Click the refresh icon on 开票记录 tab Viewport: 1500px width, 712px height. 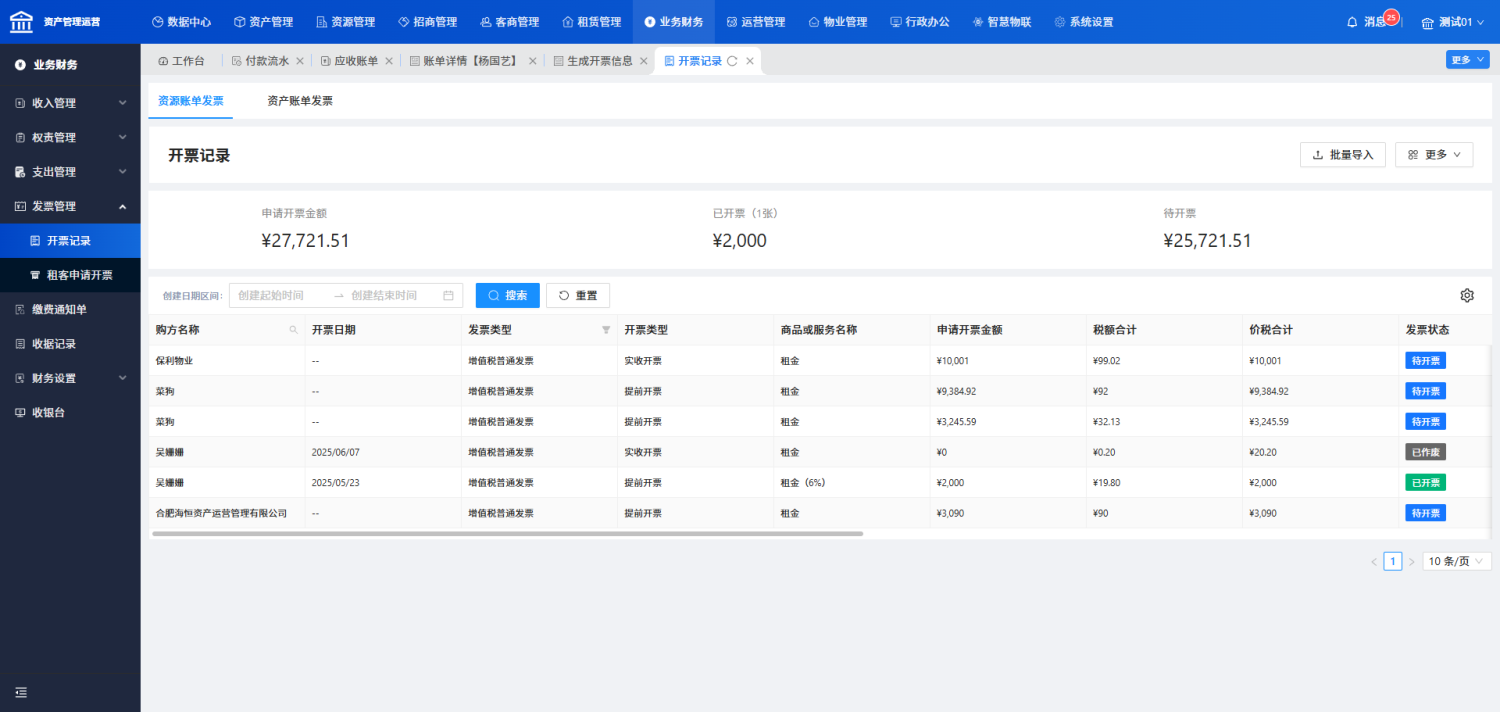pyautogui.click(x=732, y=61)
